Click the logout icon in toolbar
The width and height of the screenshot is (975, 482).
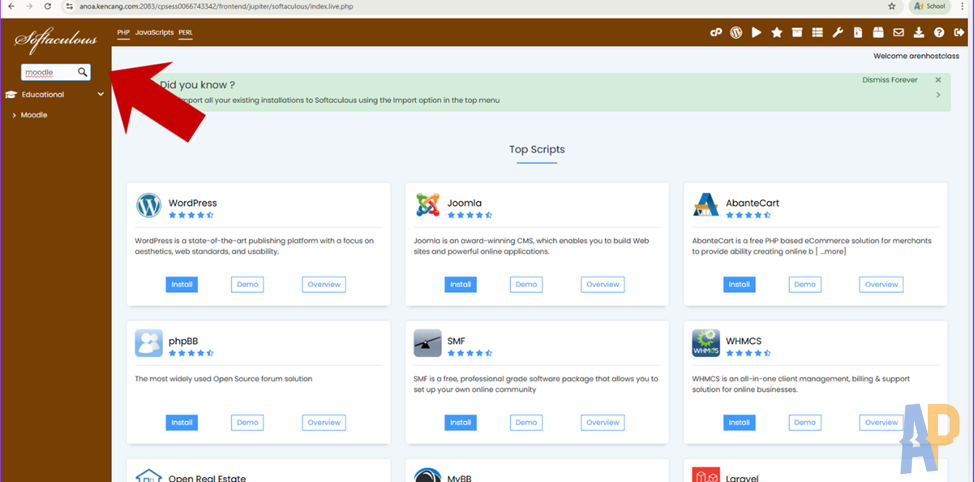[959, 33]
